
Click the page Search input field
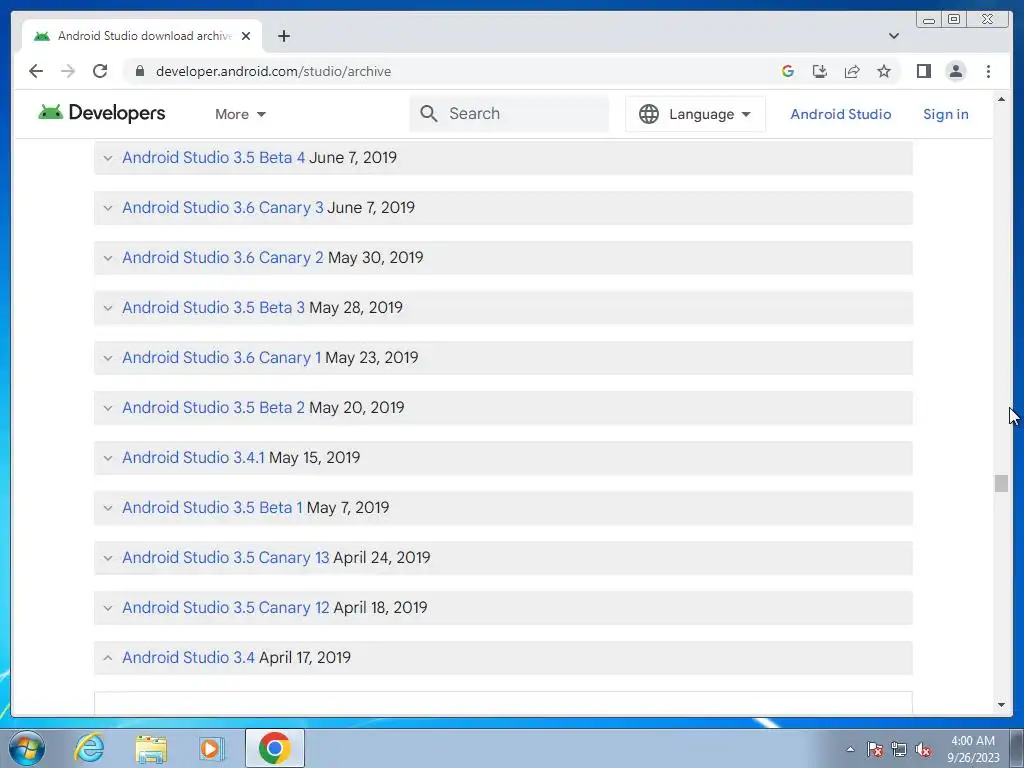(509, 114)
